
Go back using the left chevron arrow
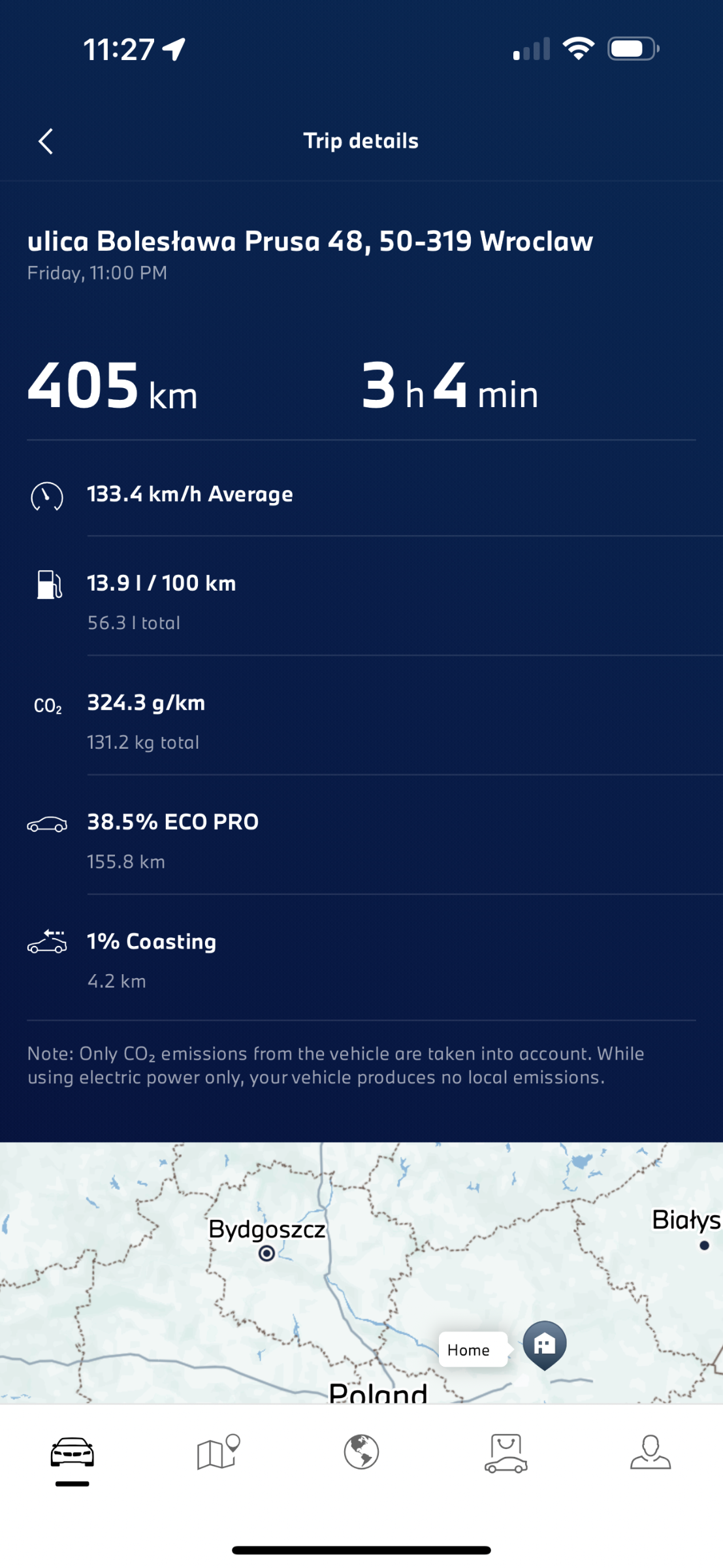click(x=45, y=141)
